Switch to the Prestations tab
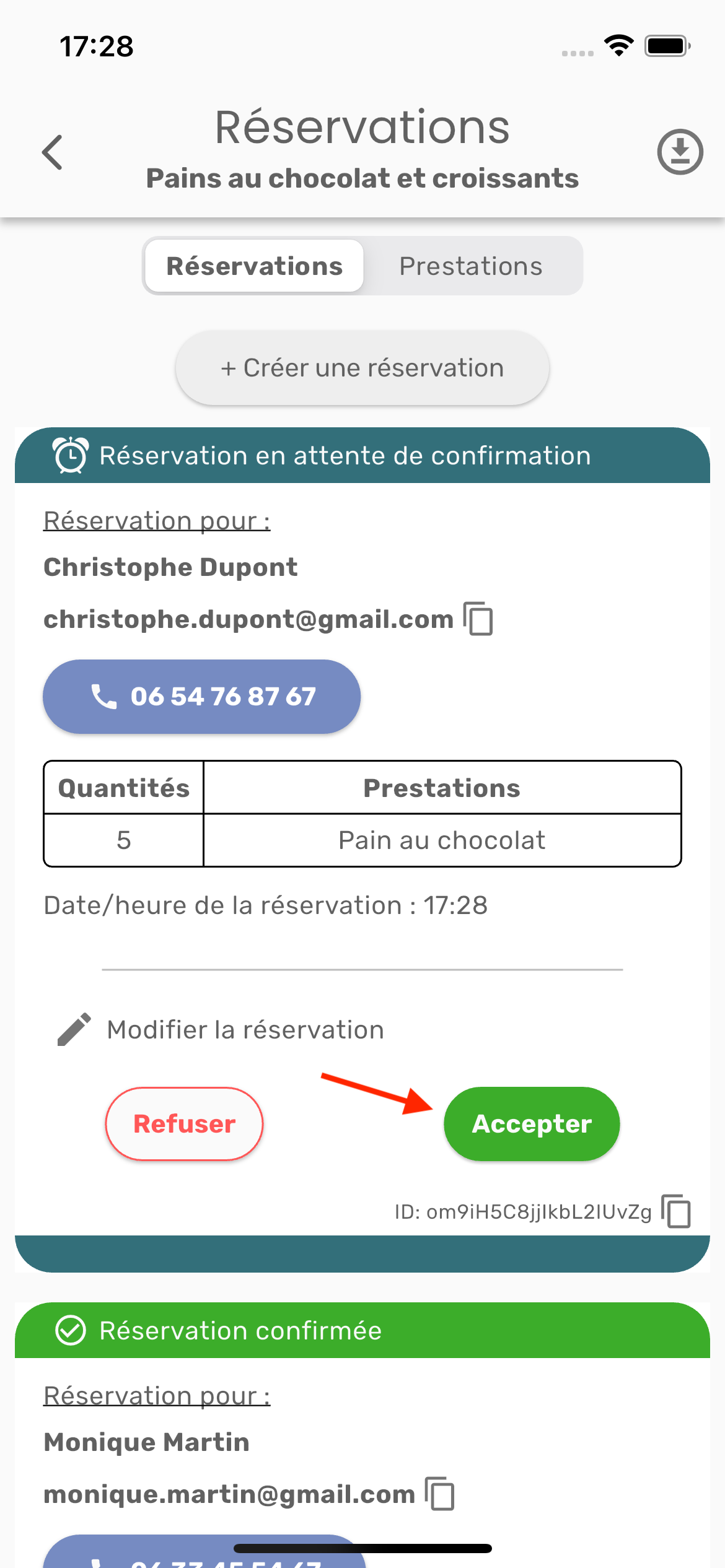Image resolution: width=725 pixels, height=1568 pixels. point(471,266)
